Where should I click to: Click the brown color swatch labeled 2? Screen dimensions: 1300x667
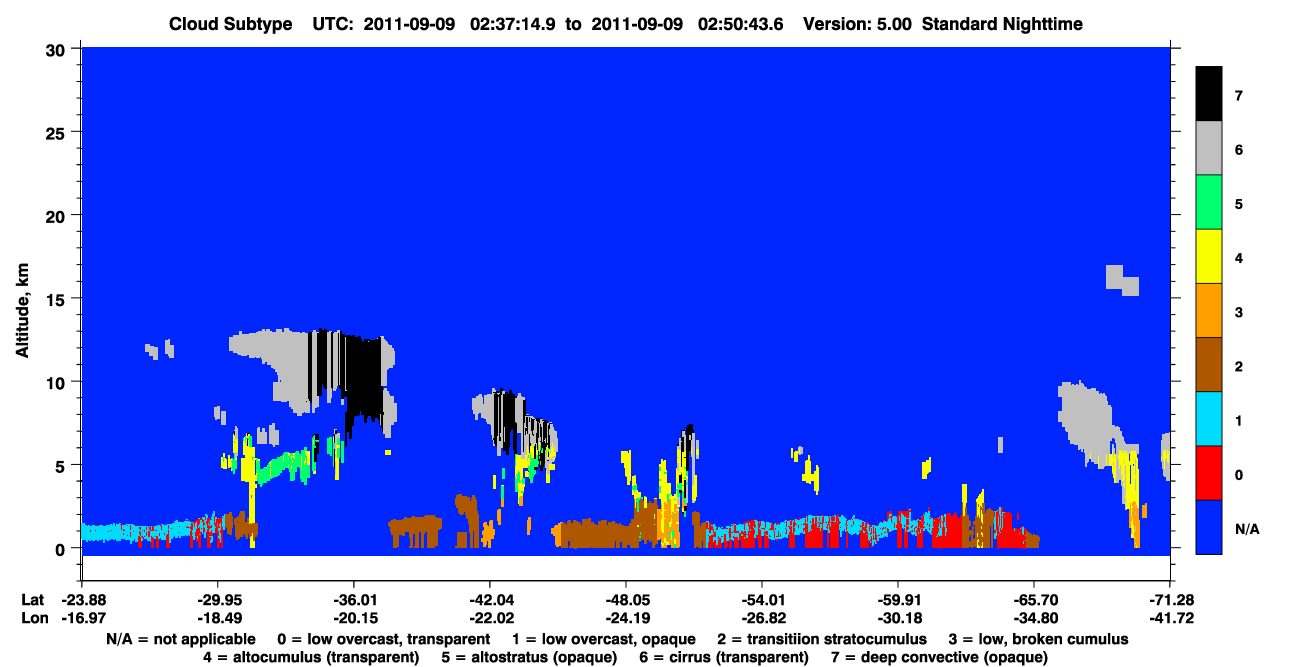1209,365
